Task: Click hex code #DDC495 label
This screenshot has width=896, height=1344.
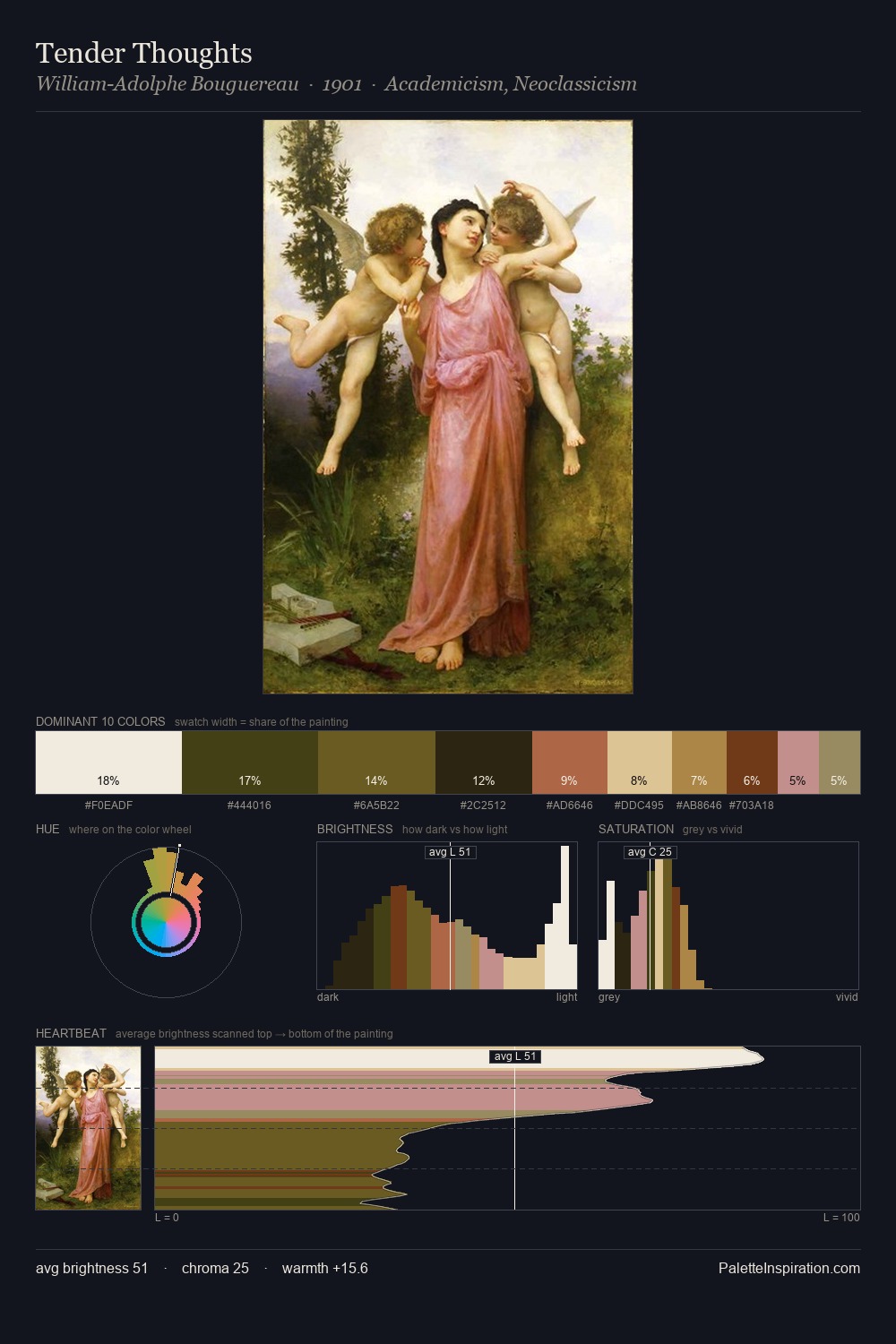Action: (639, 805)
